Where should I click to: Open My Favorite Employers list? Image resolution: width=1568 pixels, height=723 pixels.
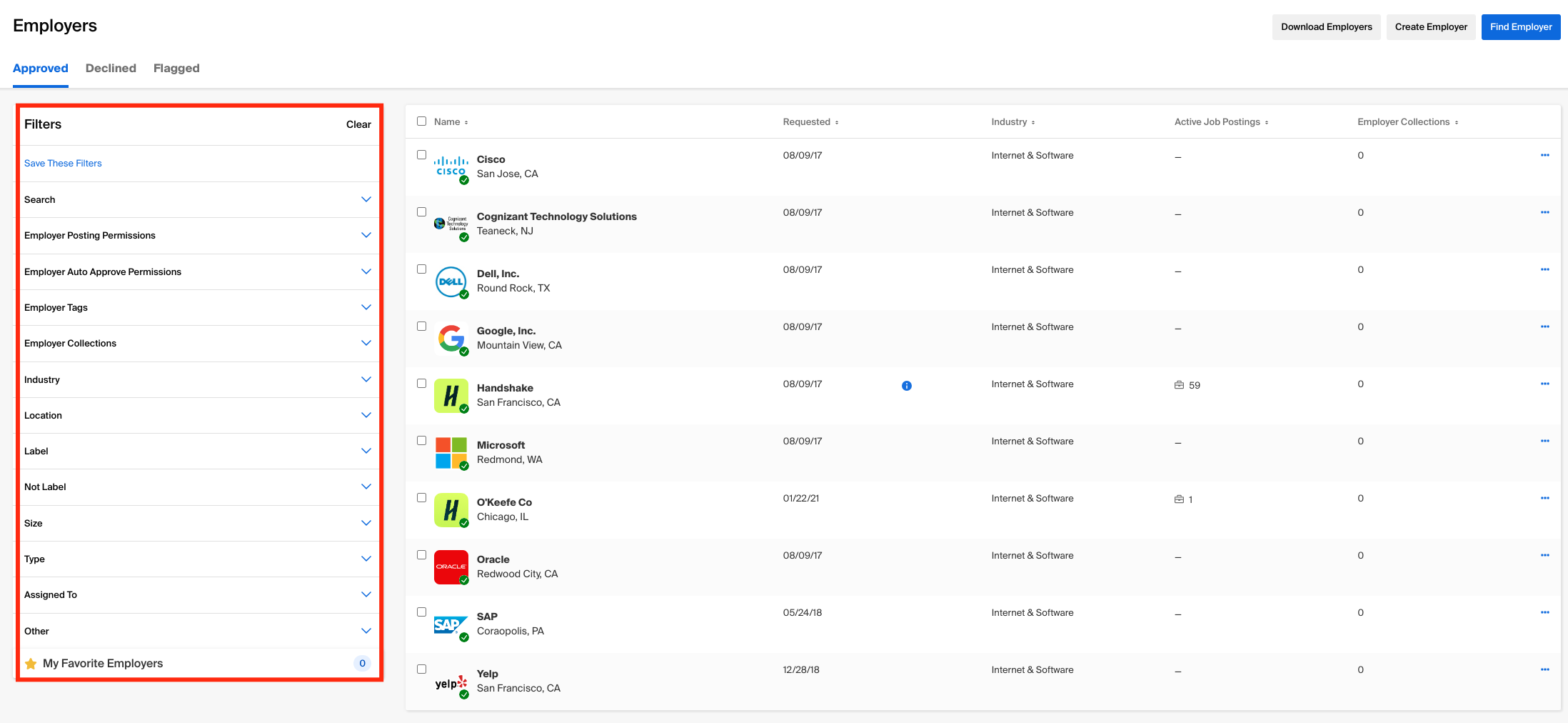[198, 664]
